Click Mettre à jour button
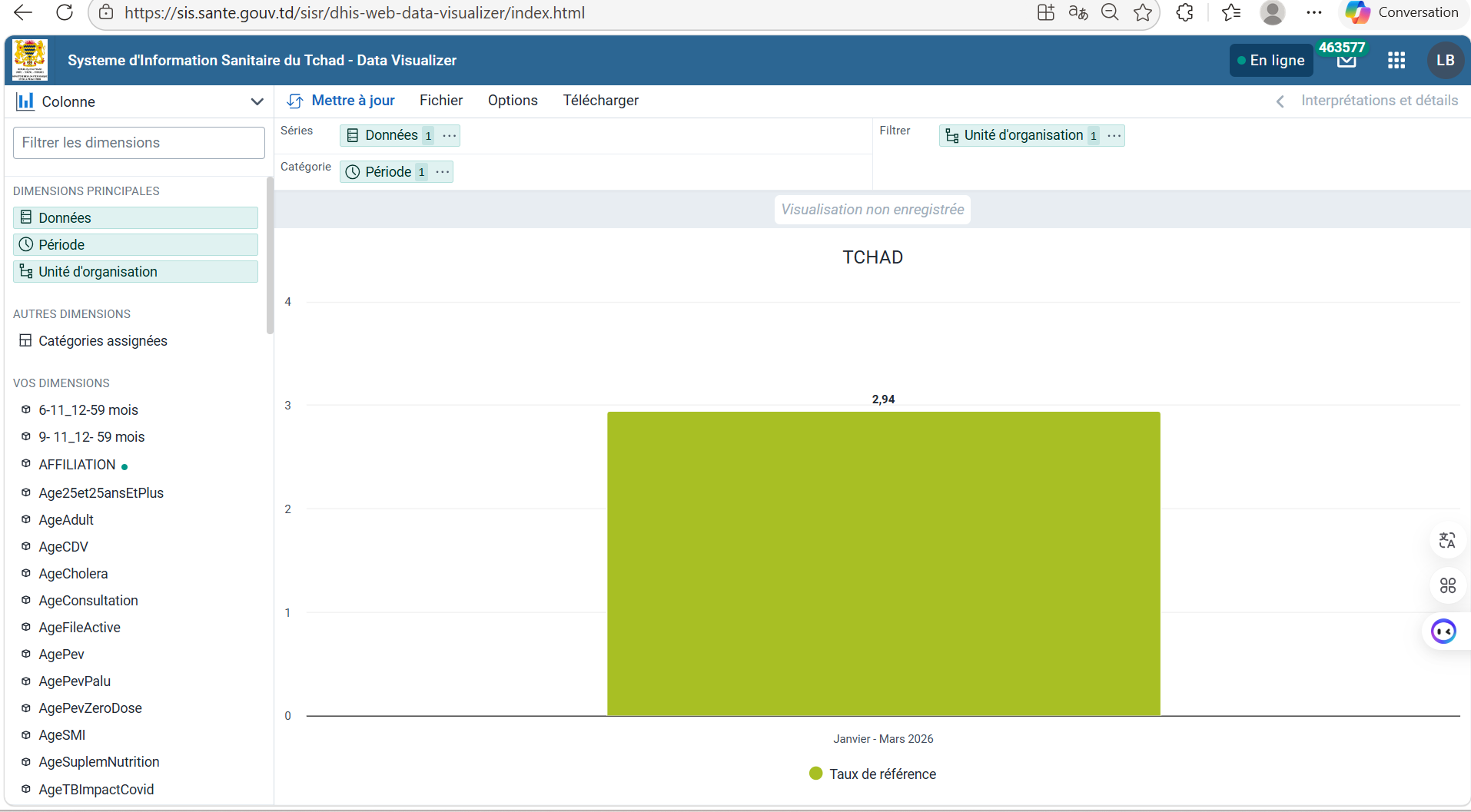The width and height of the screenshot is (1471, 812). click(x=340, y=101)
